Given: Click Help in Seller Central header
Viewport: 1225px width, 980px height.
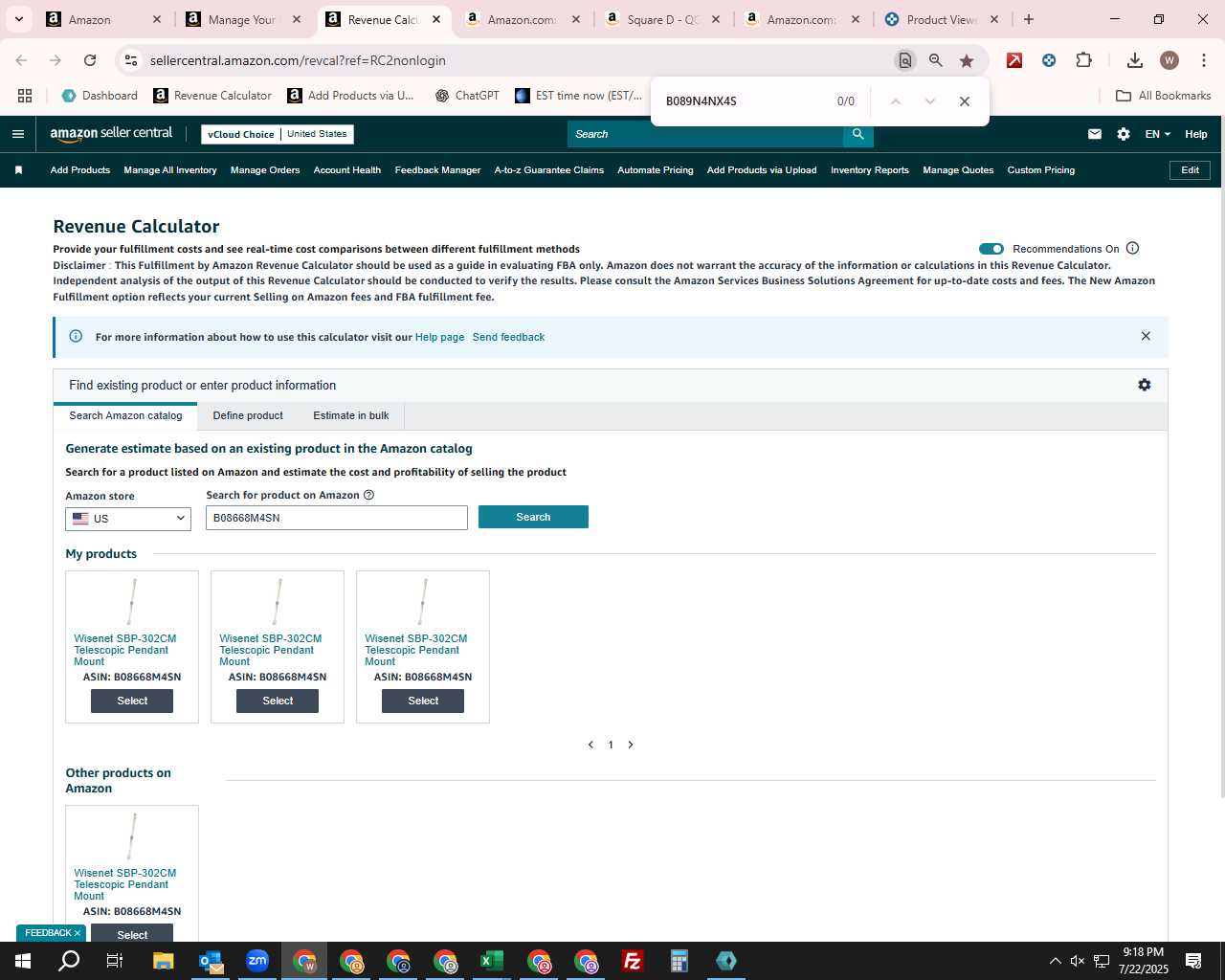Looking at the screenshot, I should click(x=1196, y=134).
